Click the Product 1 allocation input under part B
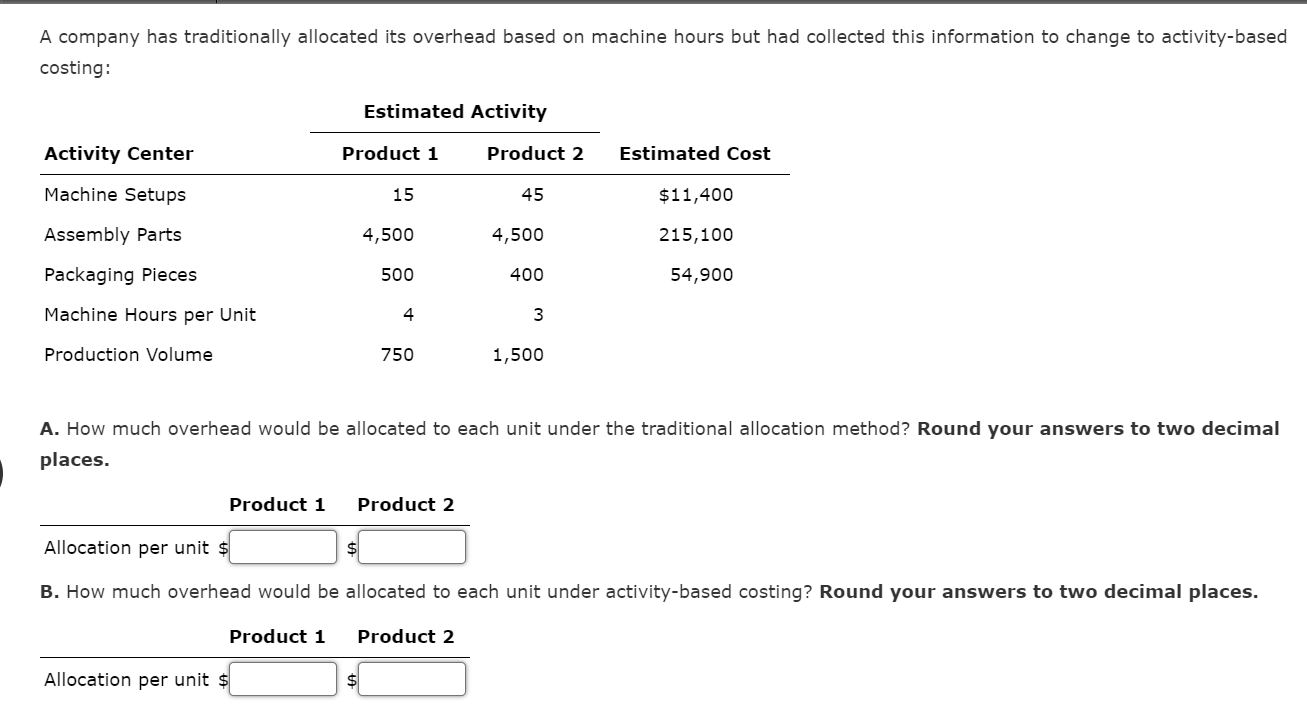 click(282, 679)
